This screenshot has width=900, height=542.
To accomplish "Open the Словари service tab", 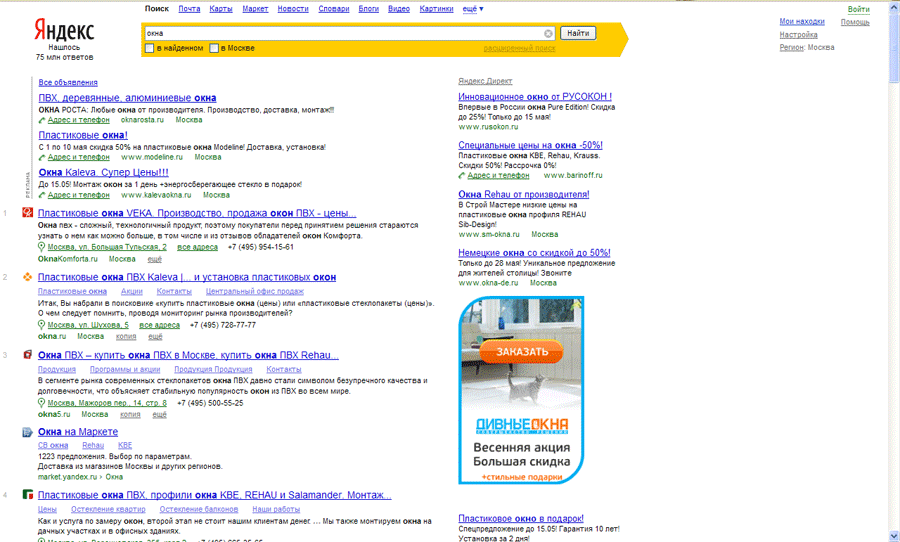I will 334,9.
